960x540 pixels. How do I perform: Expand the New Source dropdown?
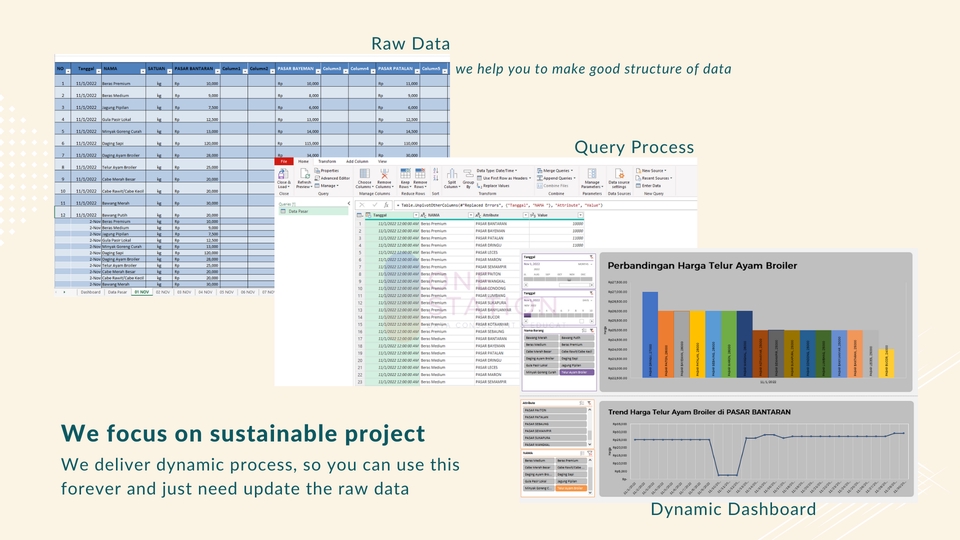pos(666,171)
